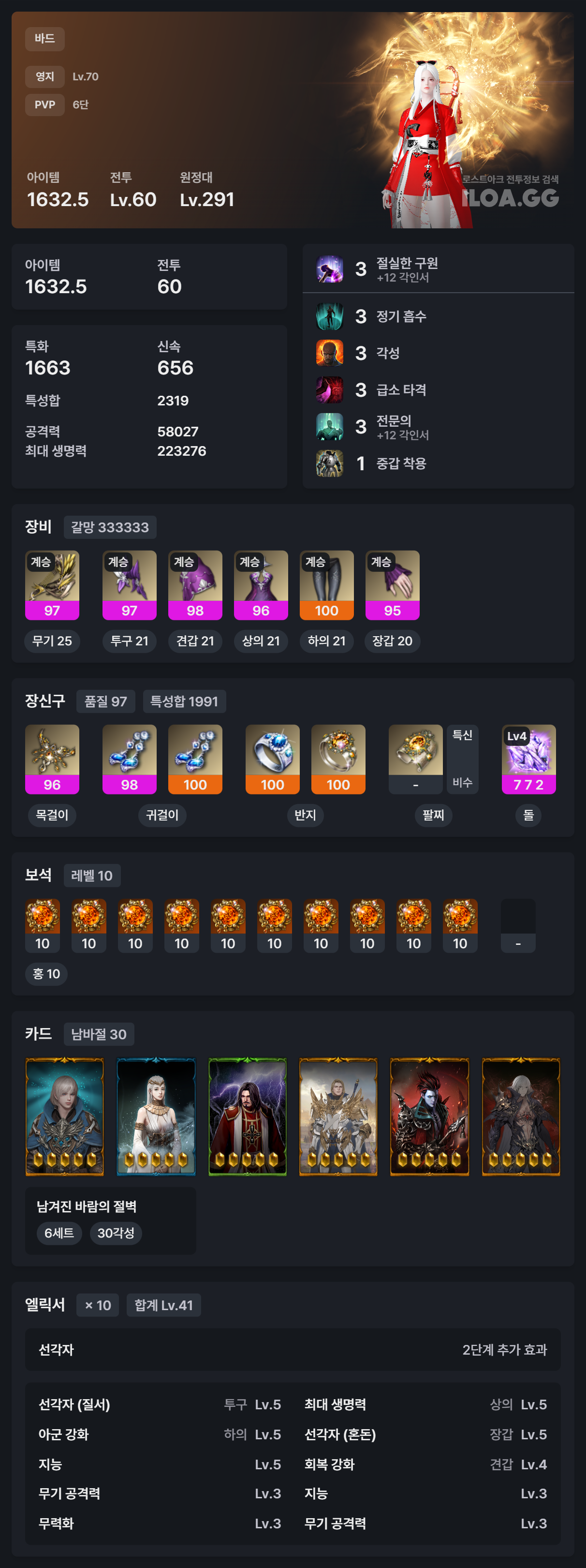
Task: Select the 각성 engraving icon
Action: coord(329,353)
